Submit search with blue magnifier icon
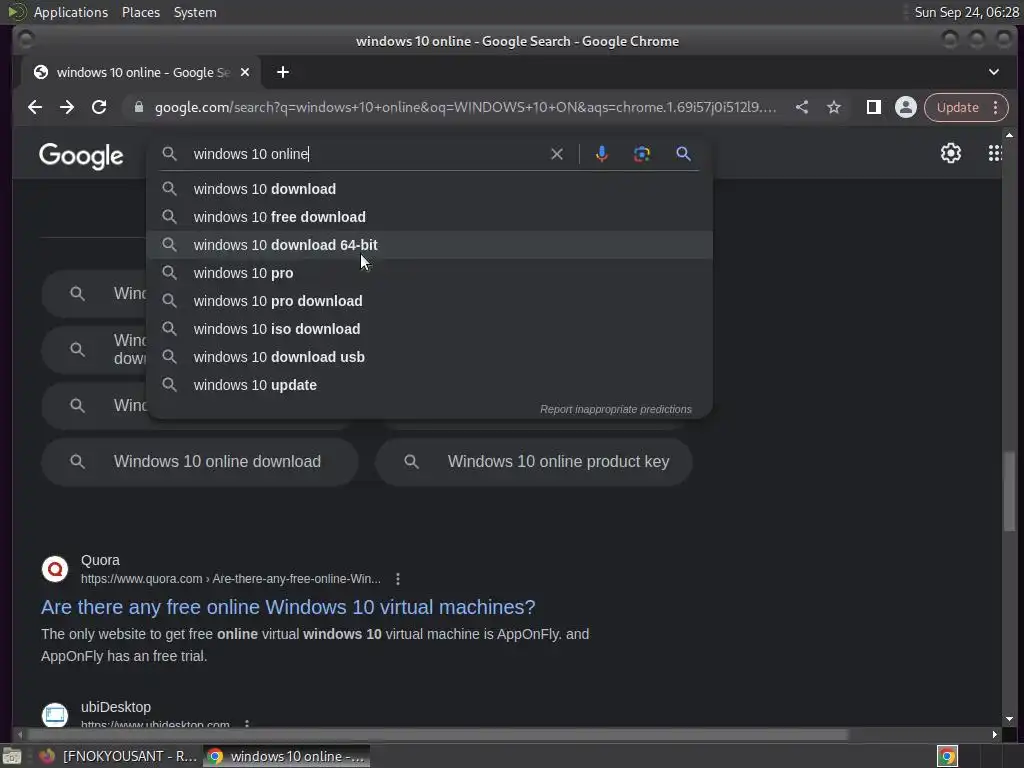 (683, 154)
